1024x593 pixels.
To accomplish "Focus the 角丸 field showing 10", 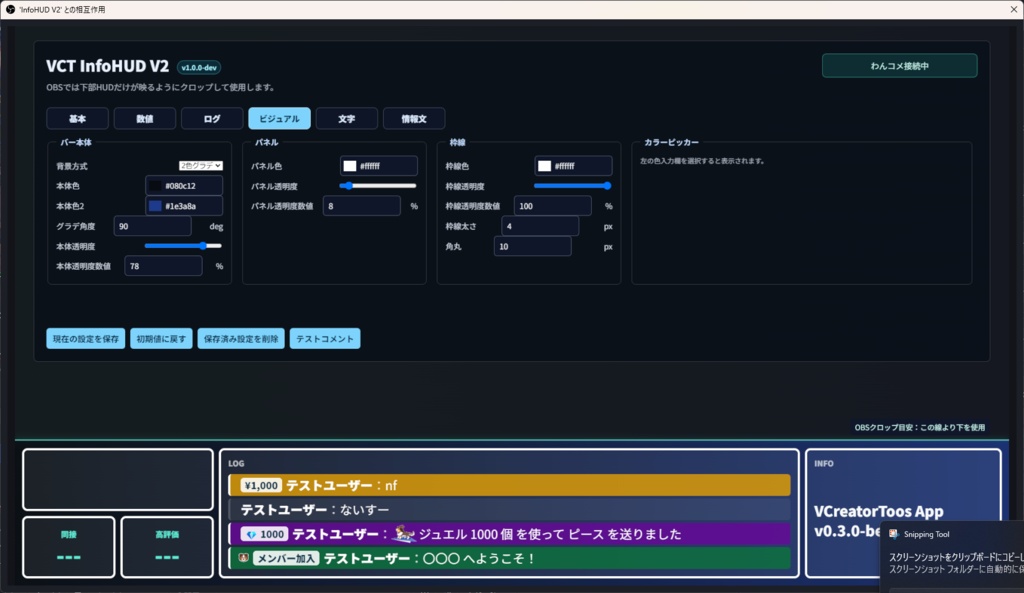I will click(532, 246).
